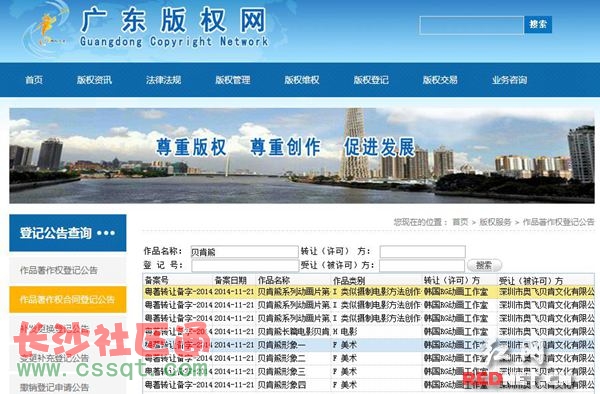
Task: Select 版权管理 from the navigation bar
Action: click(x=233, y=80)
